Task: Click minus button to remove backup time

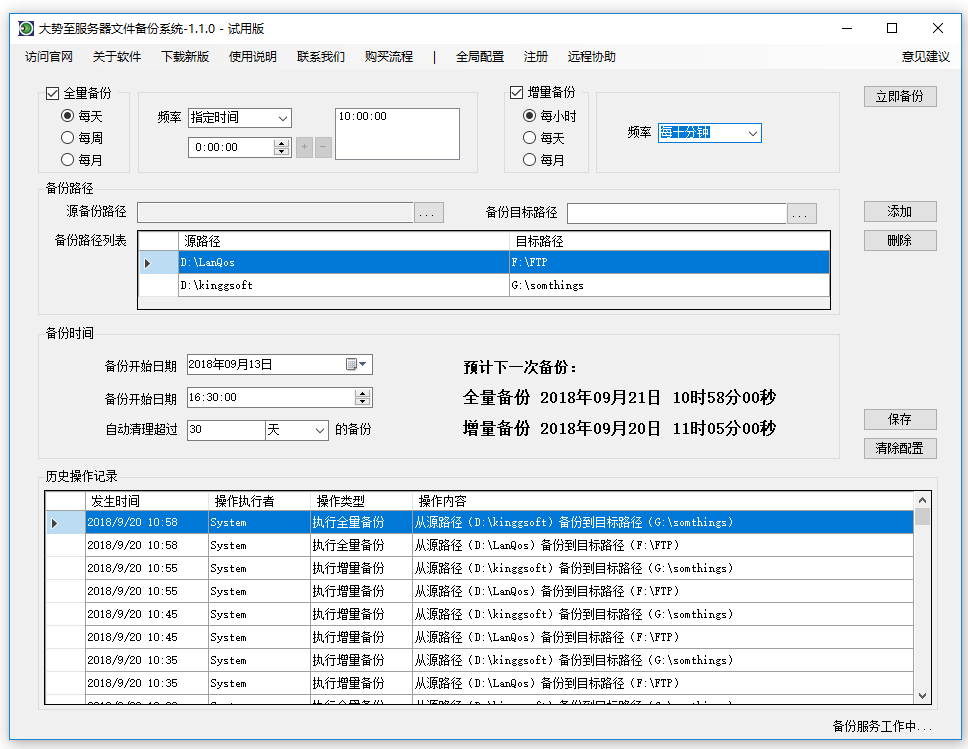Action: (x=323, y=147)
